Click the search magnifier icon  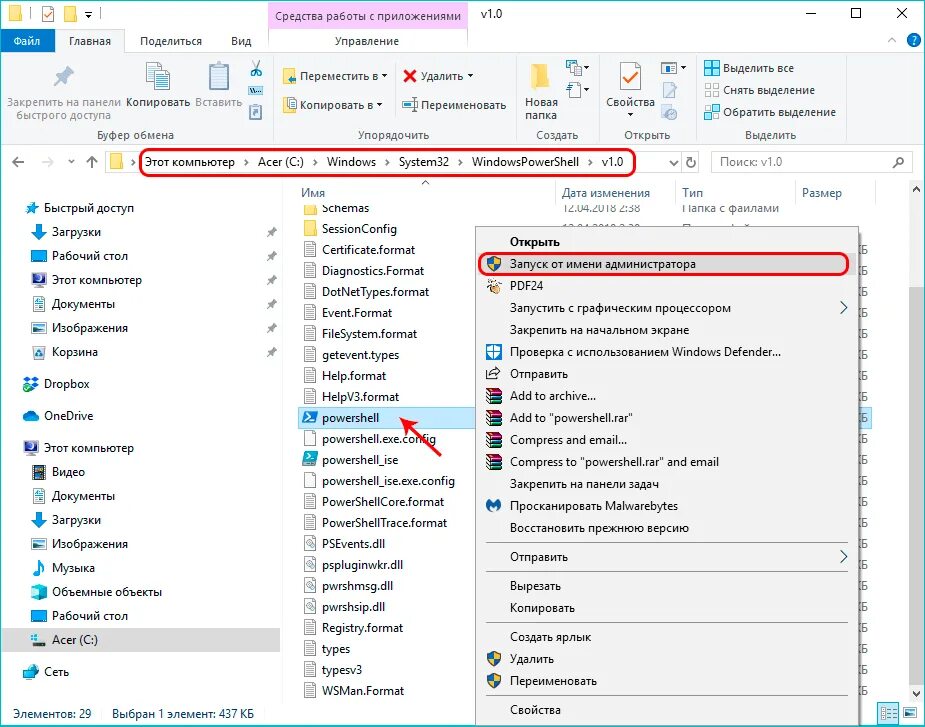point(898,162)
